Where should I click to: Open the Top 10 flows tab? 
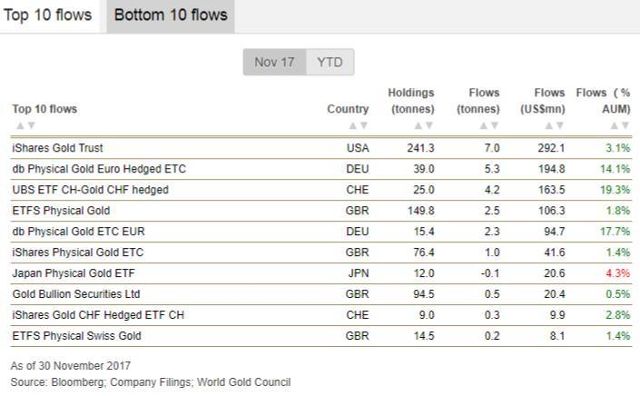48,16
